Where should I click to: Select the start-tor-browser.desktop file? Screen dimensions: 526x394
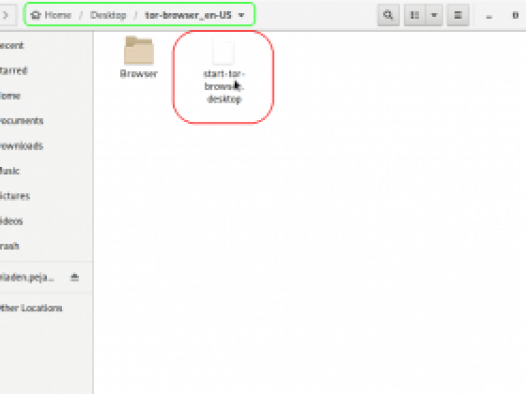click(x=224, y=72)
